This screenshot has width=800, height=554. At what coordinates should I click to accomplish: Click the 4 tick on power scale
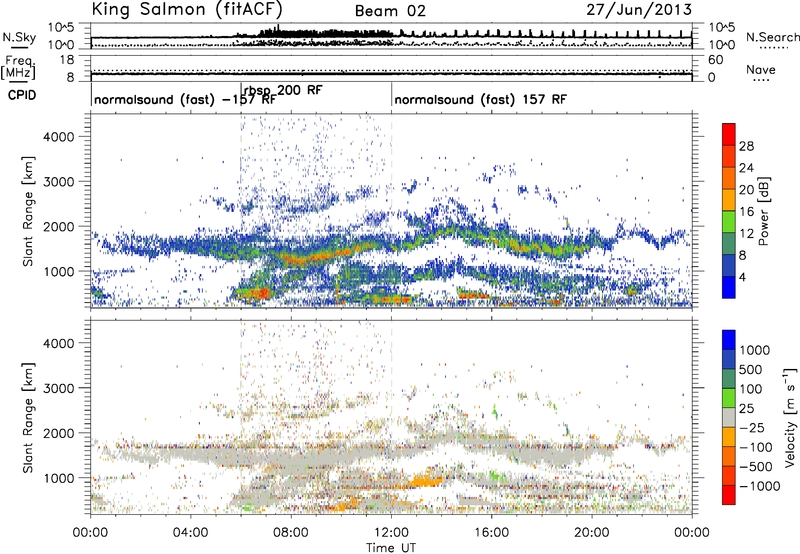click(742, 277)
